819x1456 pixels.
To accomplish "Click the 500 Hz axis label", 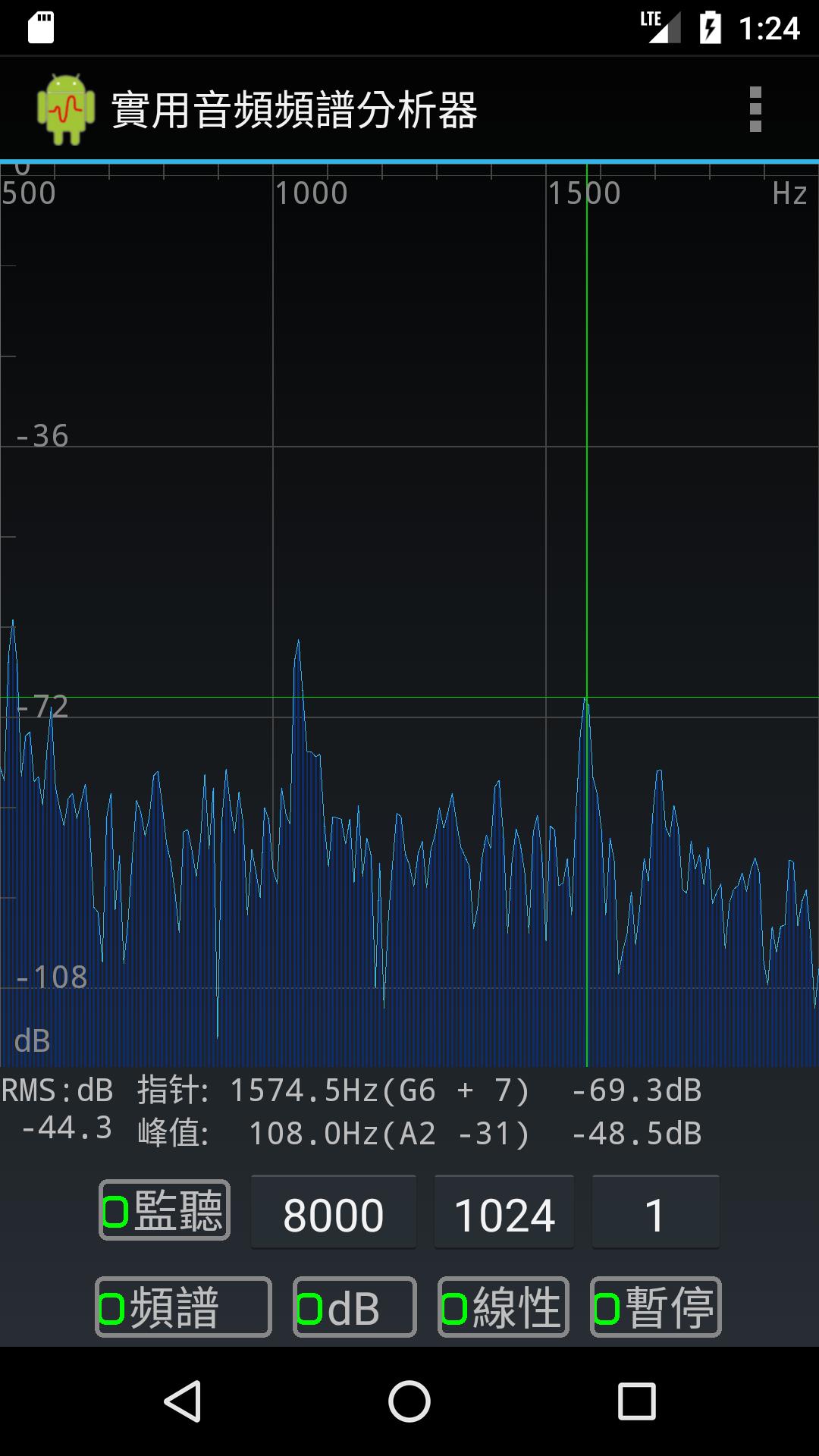I will [29, 193].
